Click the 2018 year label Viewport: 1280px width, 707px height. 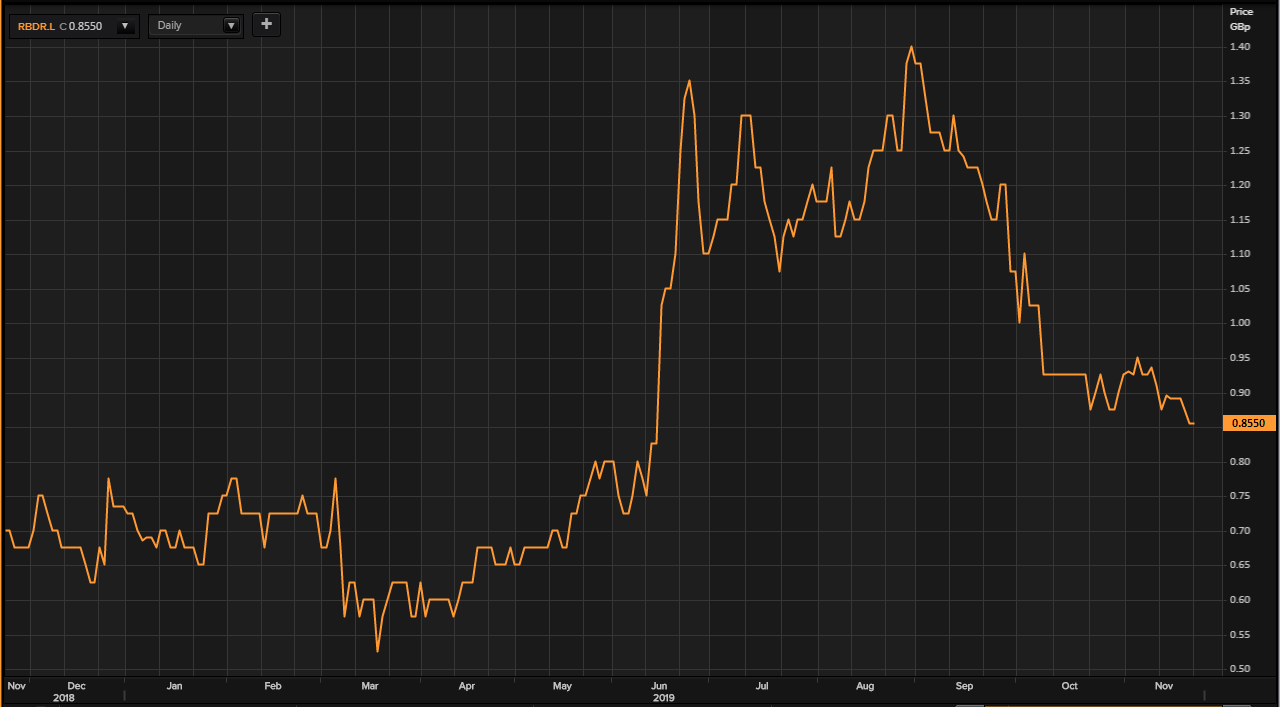tap(64, 697)
